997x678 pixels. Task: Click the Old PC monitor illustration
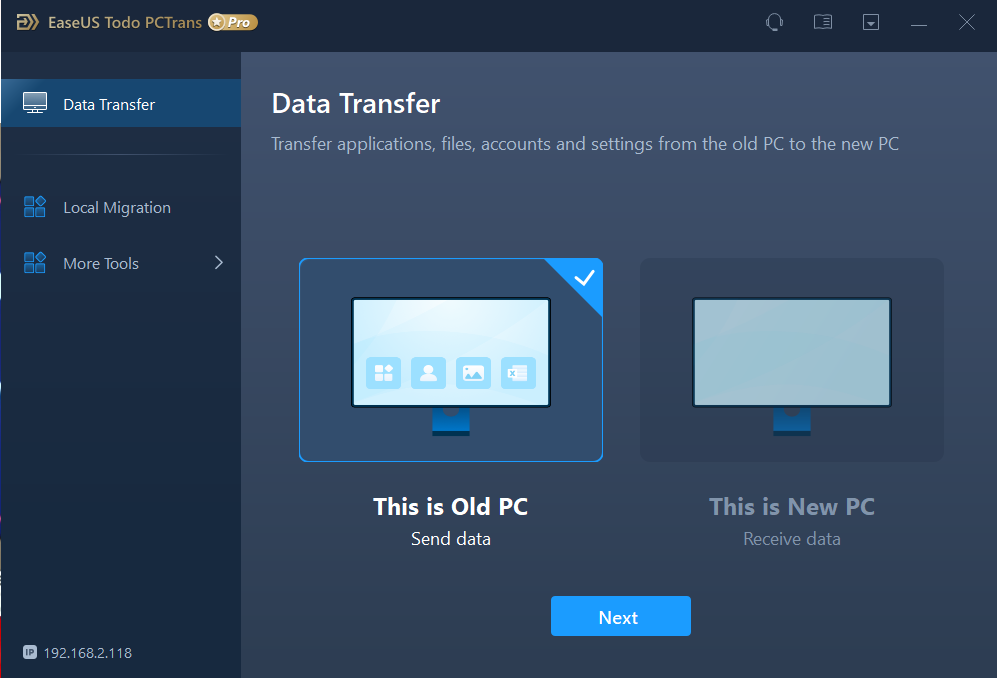(451, 366)
